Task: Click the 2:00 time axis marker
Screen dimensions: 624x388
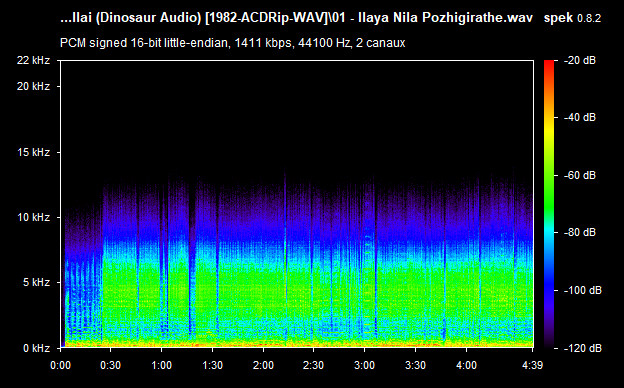Action: (263, 365)
